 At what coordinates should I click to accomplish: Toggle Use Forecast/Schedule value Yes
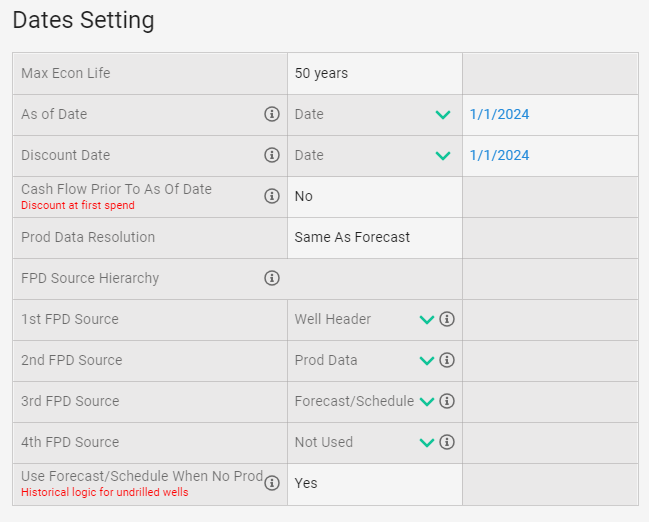pyautogui.click(x=306, y=483)
